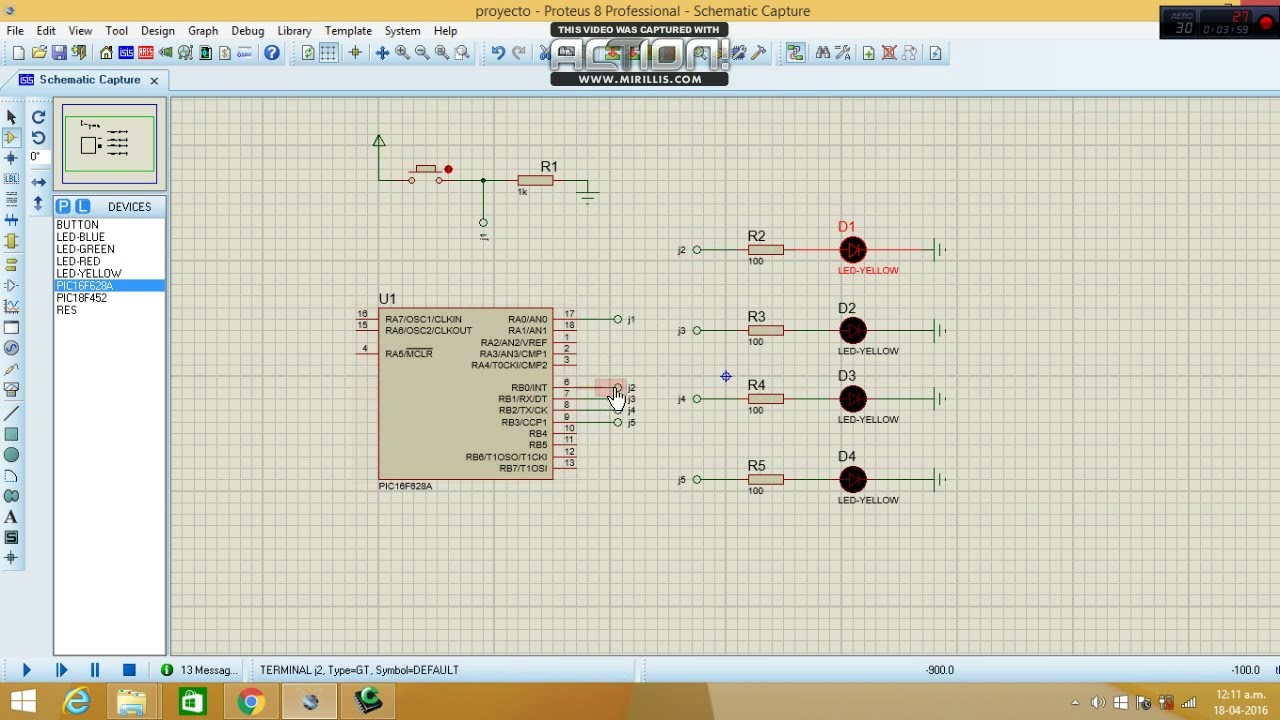
Task: Activate Component Mode in the left toolbar
Action: [11, 138]
